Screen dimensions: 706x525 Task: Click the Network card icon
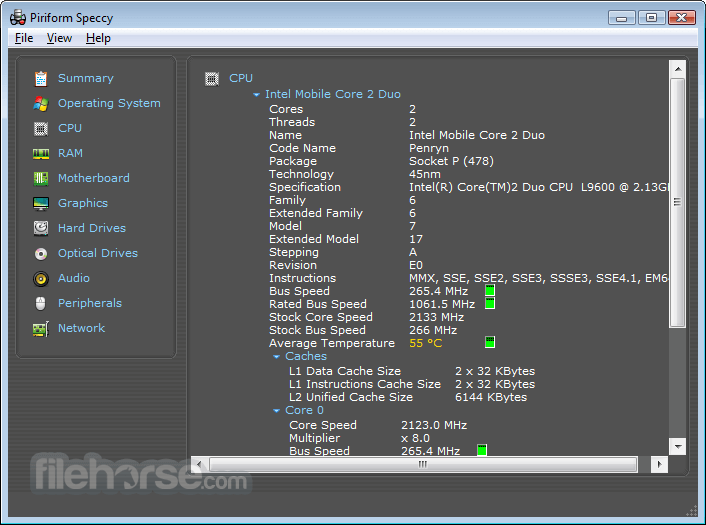tap(41, 329)
